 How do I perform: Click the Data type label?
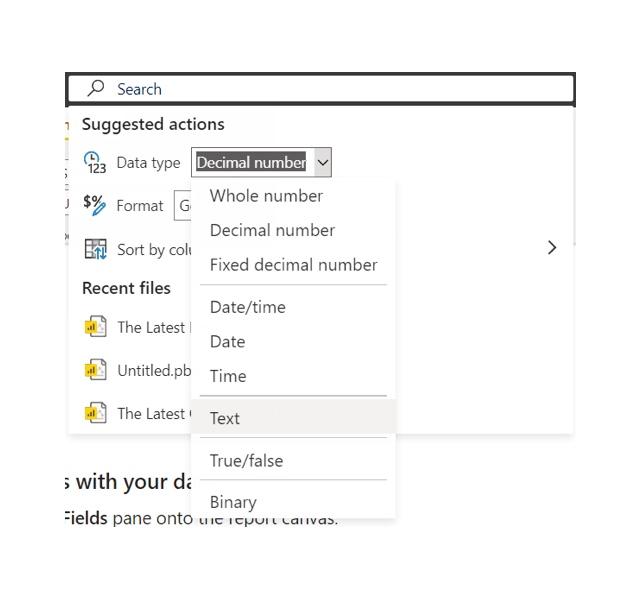click(148, 163)
